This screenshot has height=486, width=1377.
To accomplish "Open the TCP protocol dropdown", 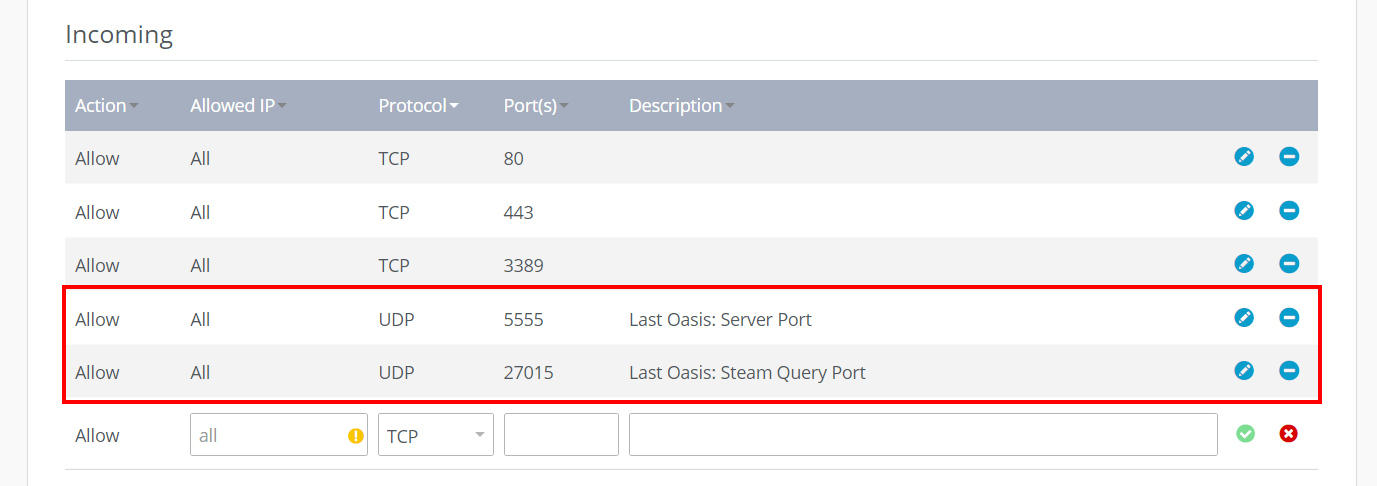I will (x=436, y=435).
